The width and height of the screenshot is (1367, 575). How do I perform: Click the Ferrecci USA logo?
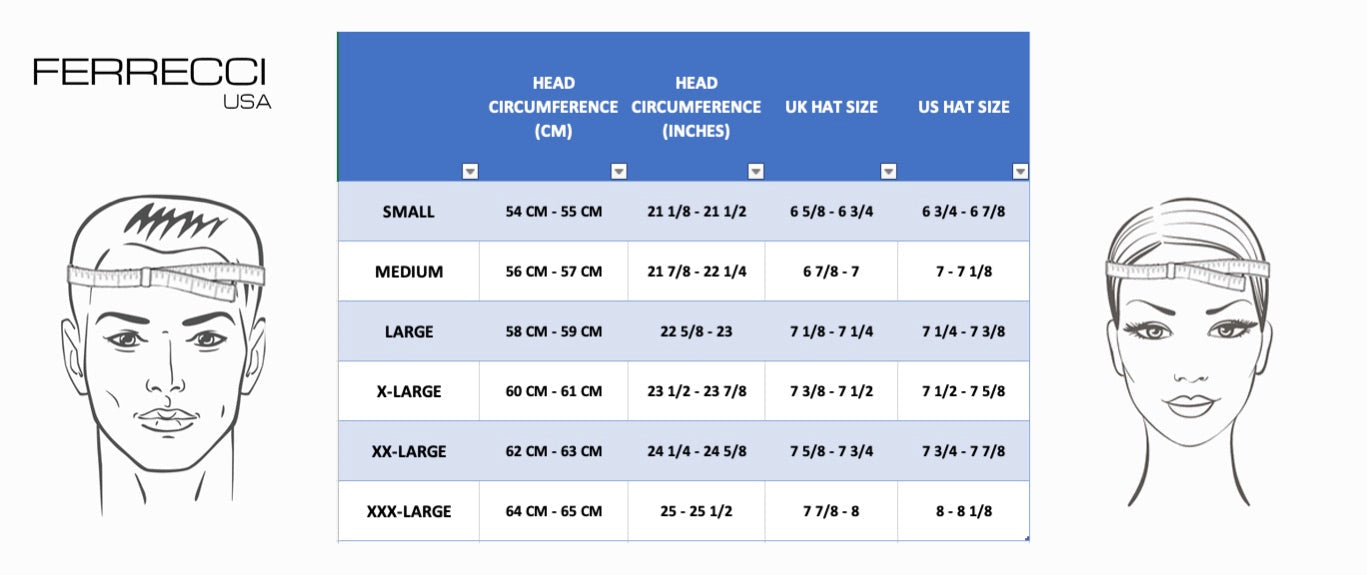[x=152, y=82]
